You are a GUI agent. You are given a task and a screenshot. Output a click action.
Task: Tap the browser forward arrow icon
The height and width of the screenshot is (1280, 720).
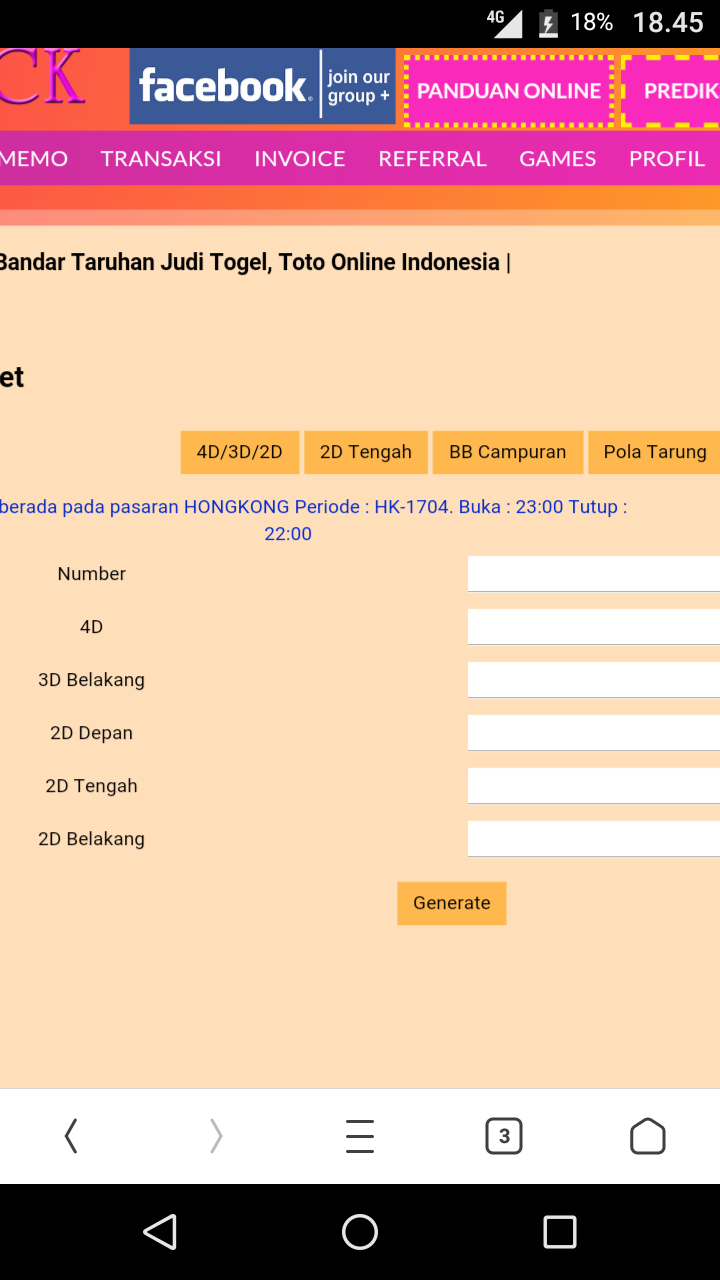[x=216, y=1136]
